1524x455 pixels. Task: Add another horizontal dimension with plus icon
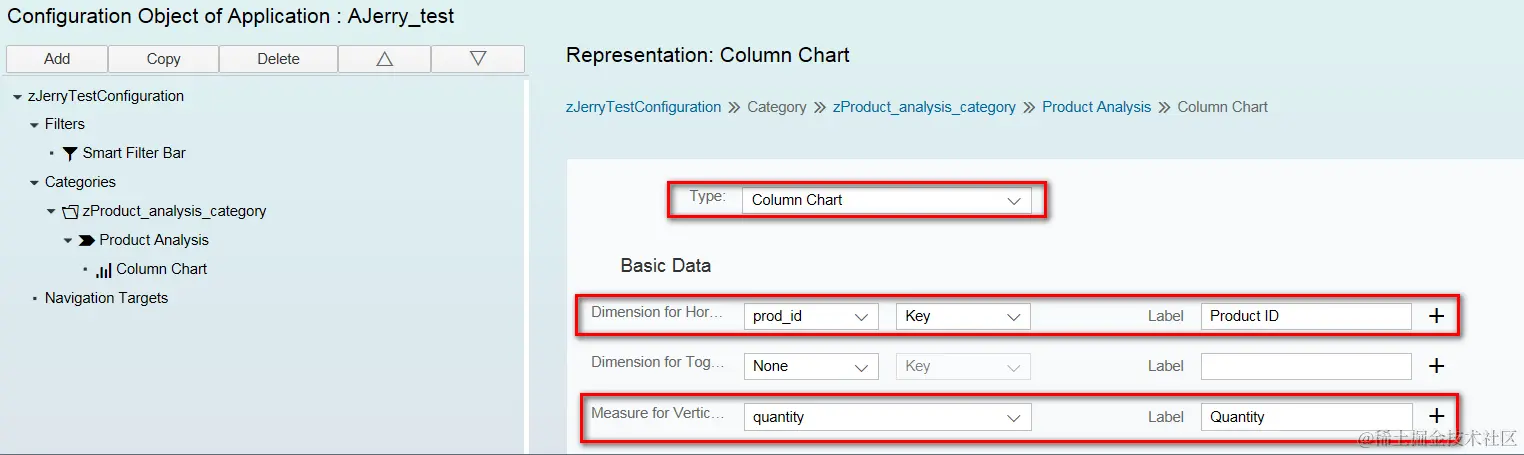point(1436,316)
